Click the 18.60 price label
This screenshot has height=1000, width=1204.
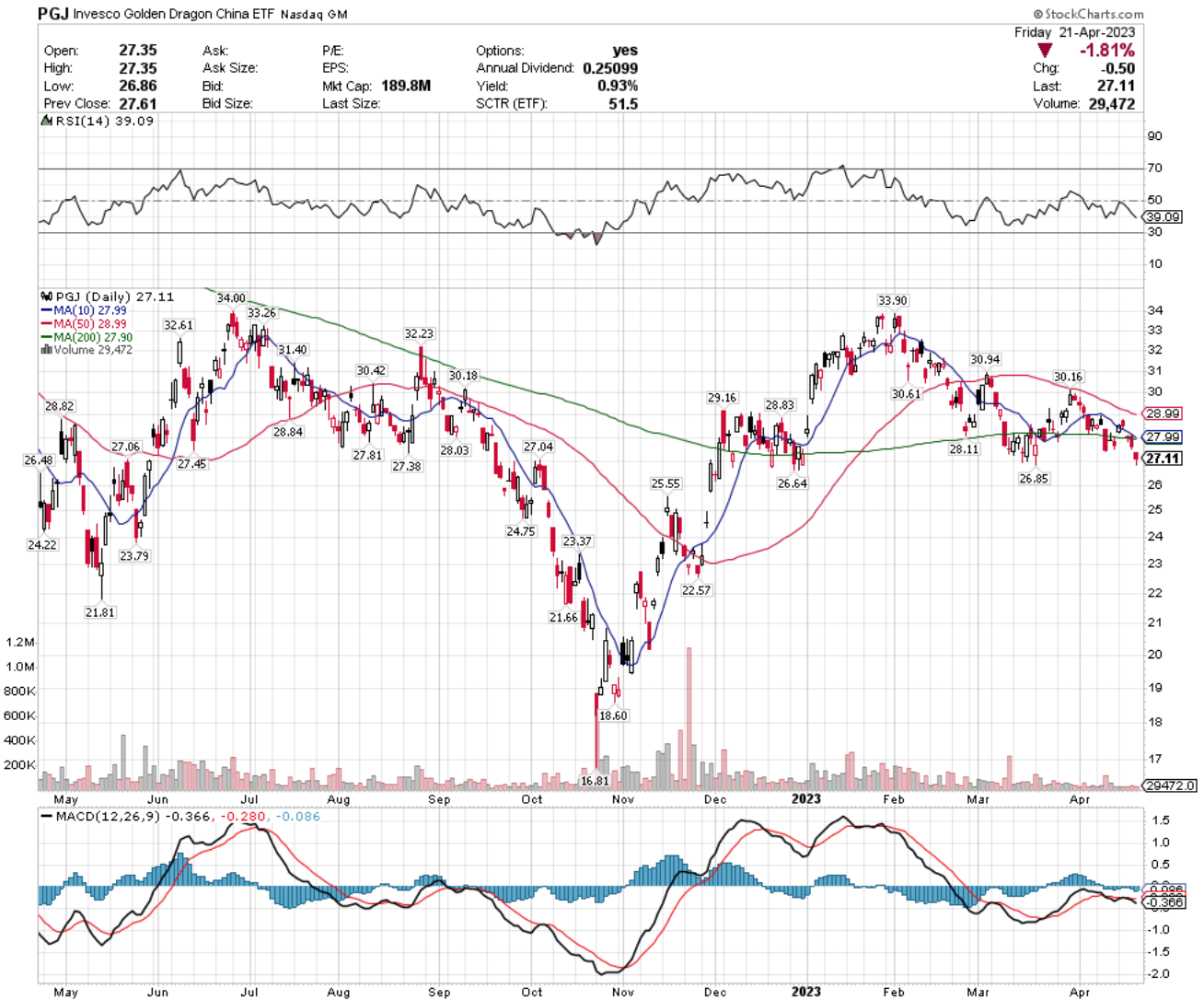[x=613, y=715]
